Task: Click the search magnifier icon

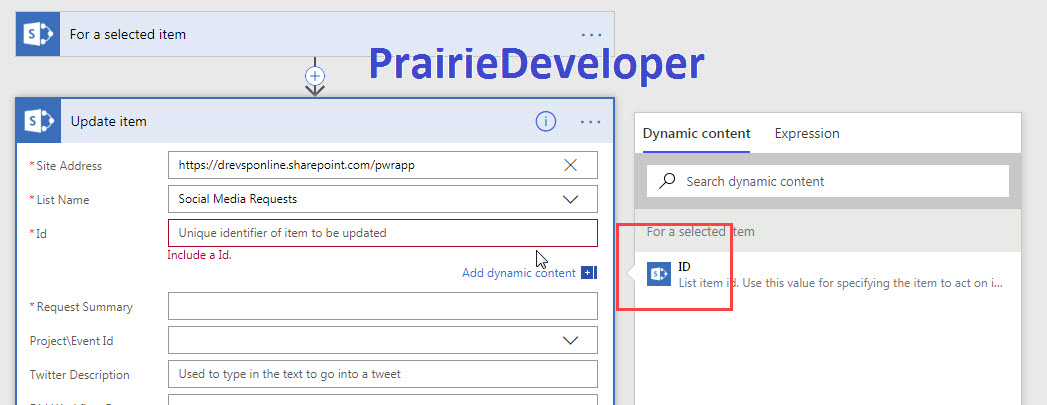Action: point(666,181)
